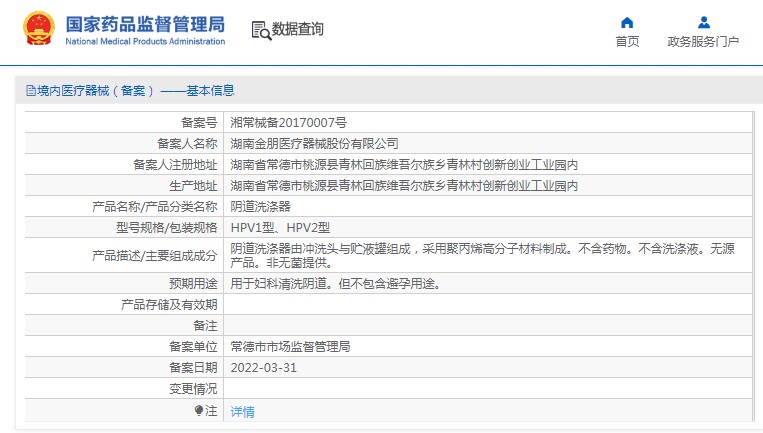The image size is (763, 433).
Task: Click the 型号规格/包装规格 label
Action: coord(166,228)
